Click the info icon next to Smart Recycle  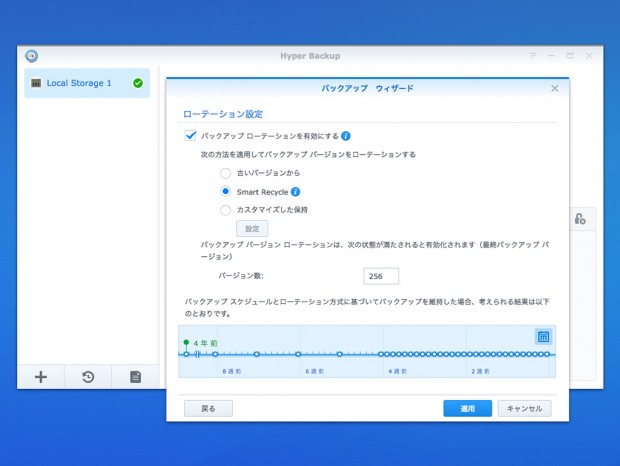[295, 192]
